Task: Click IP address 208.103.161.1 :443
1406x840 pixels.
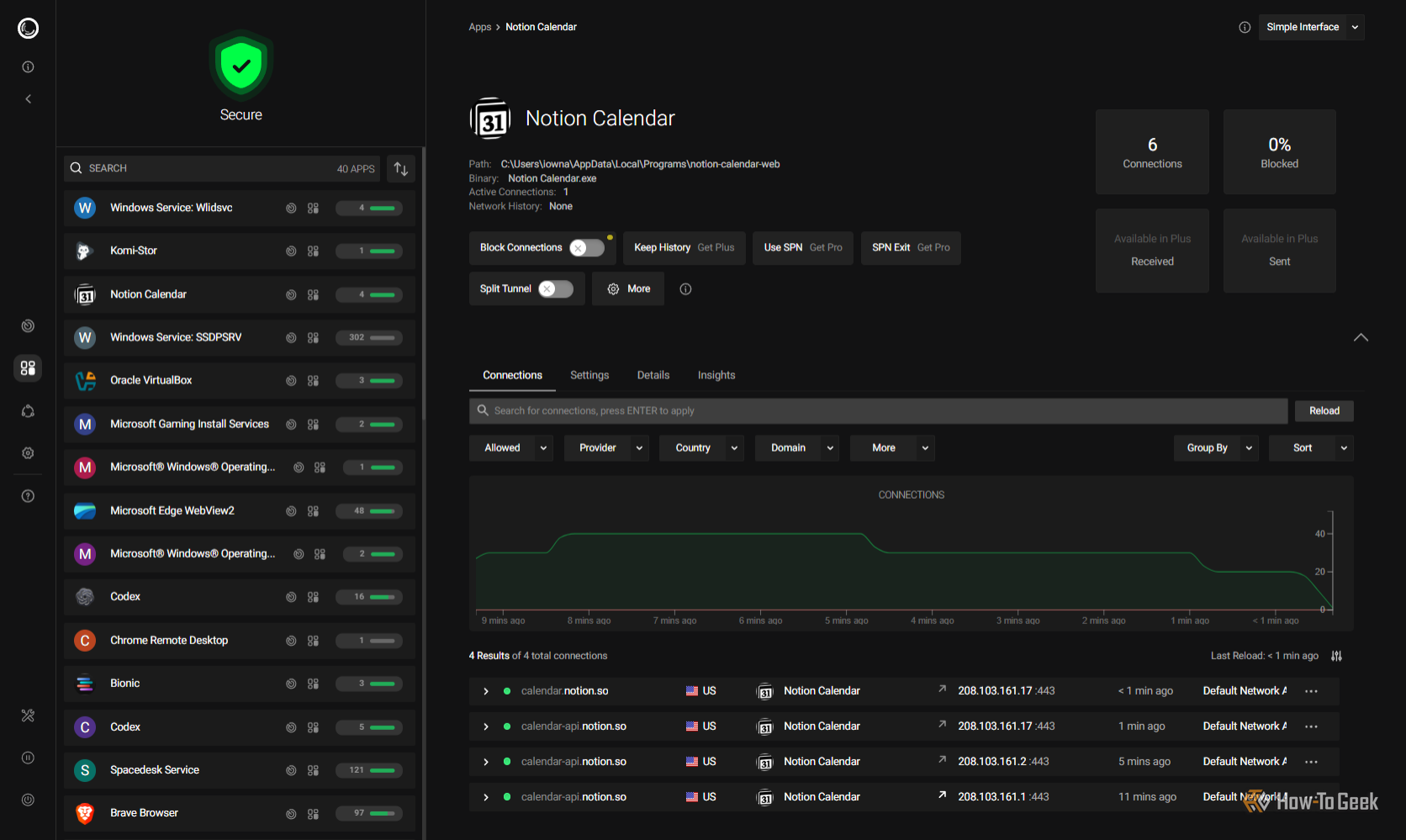Action: [x=1003, y=797]
